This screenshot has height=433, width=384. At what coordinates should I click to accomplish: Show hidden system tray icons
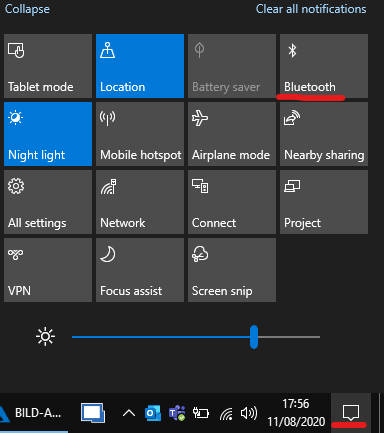tap(129, 414)
